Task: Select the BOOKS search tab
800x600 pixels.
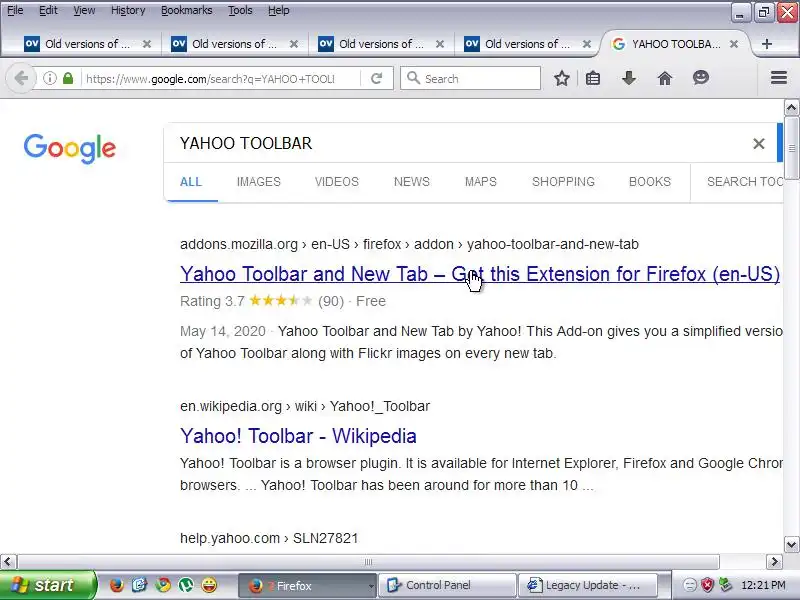Action: click(x=649, y=182)
